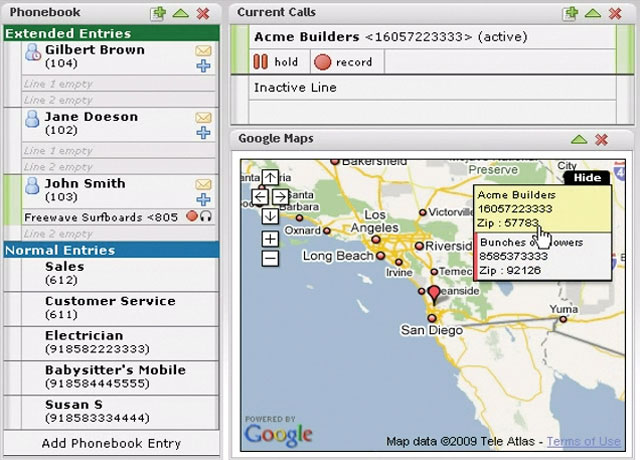Click the Yuma map marker
640x460 pixels.
pos(563,319)
